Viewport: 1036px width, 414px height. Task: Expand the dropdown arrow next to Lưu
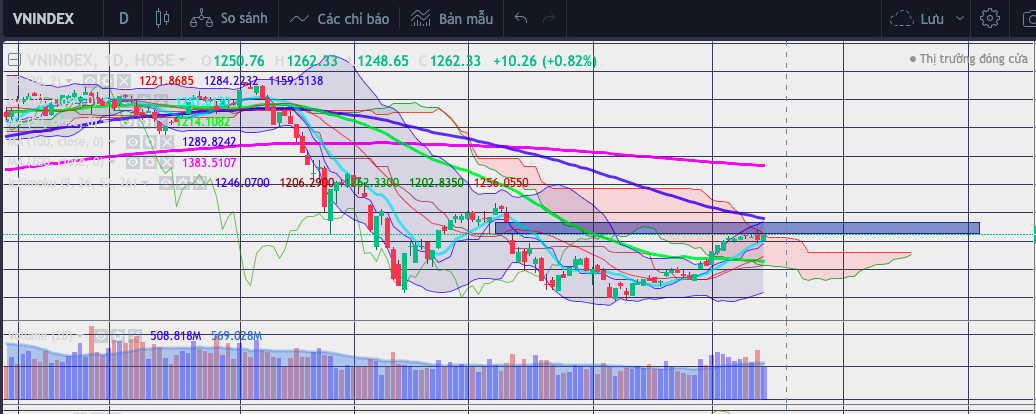[960, 18]
